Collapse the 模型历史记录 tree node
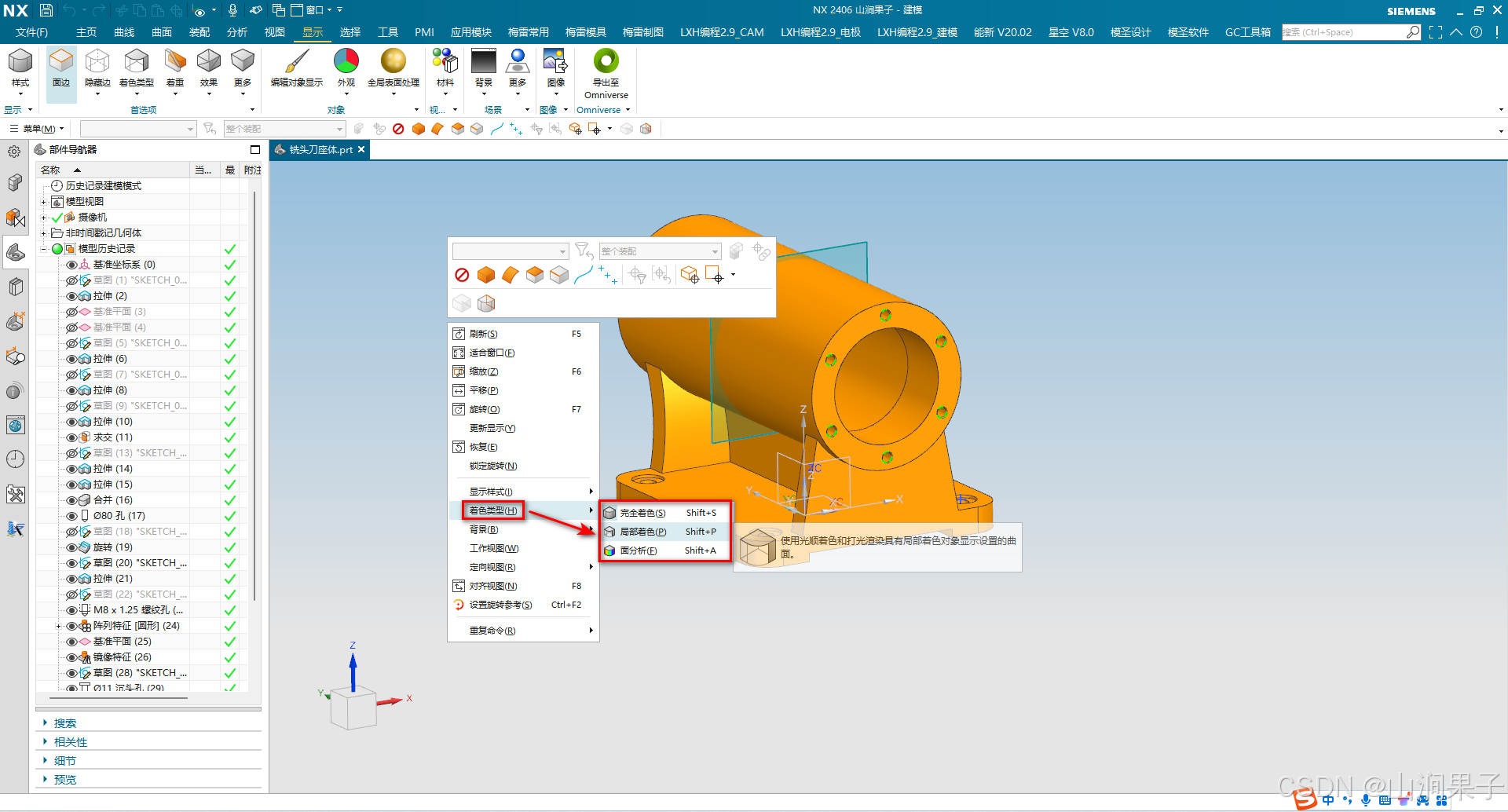The width and height of the screenshot is (1508, 812). click(x=43, y=249)
